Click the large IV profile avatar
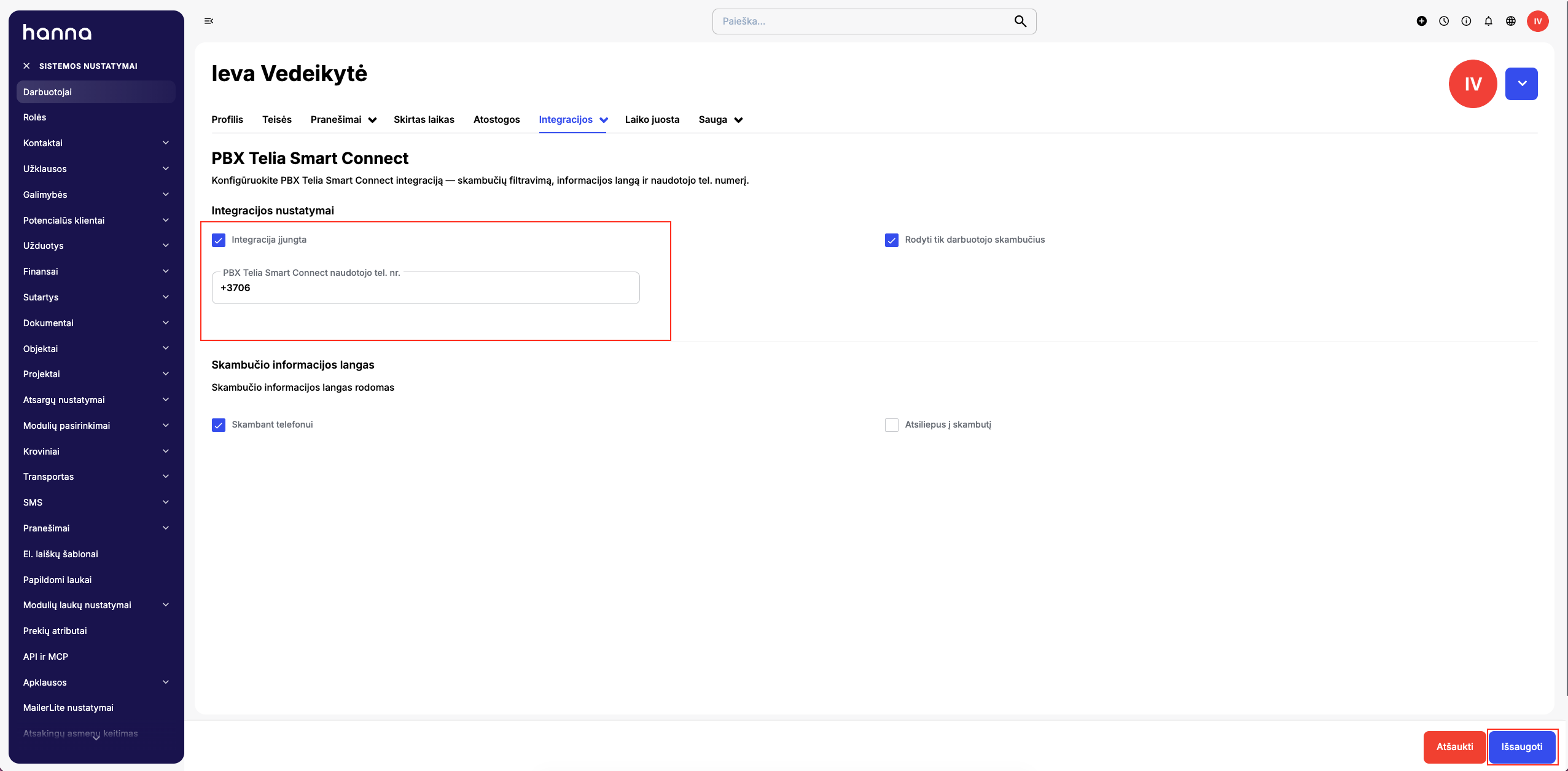1568x771 pixels. click(1473, 84)
